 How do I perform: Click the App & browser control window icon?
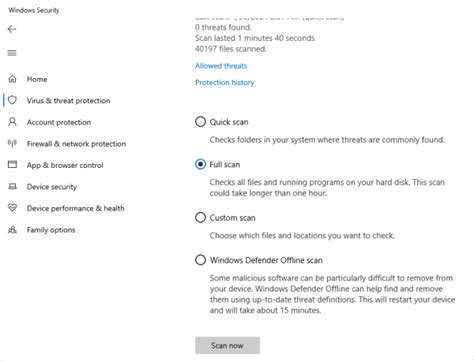pyautogui.click(x=12, y=165)
